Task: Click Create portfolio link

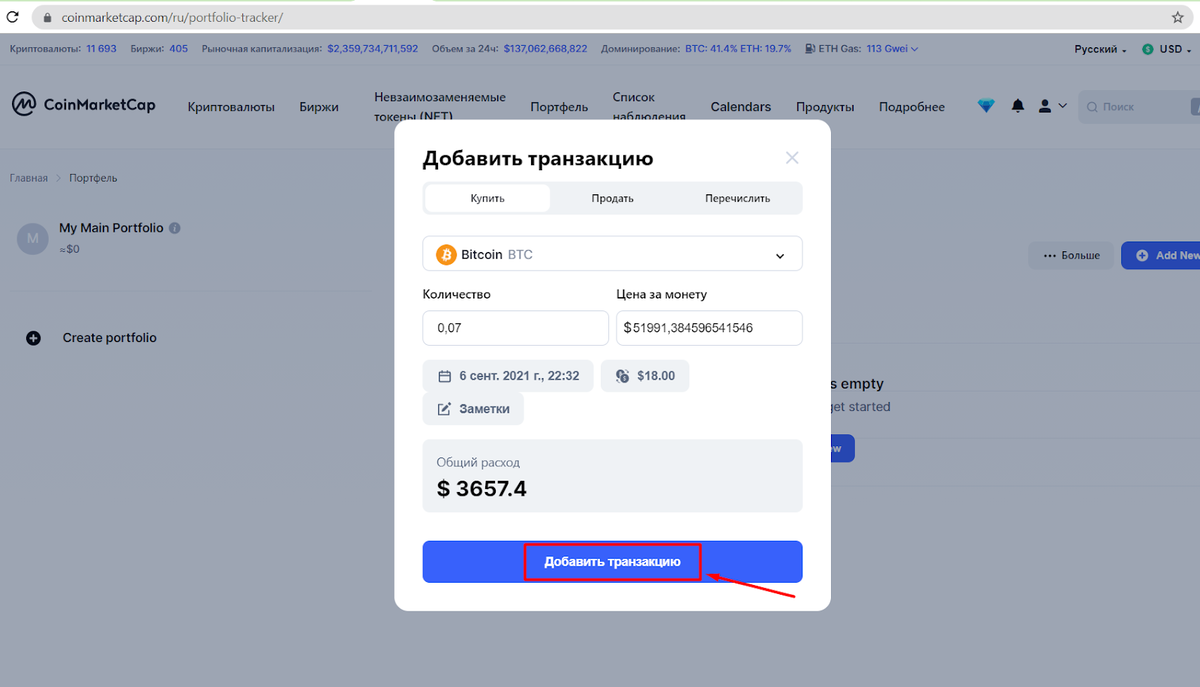Action: coord(110,338)
